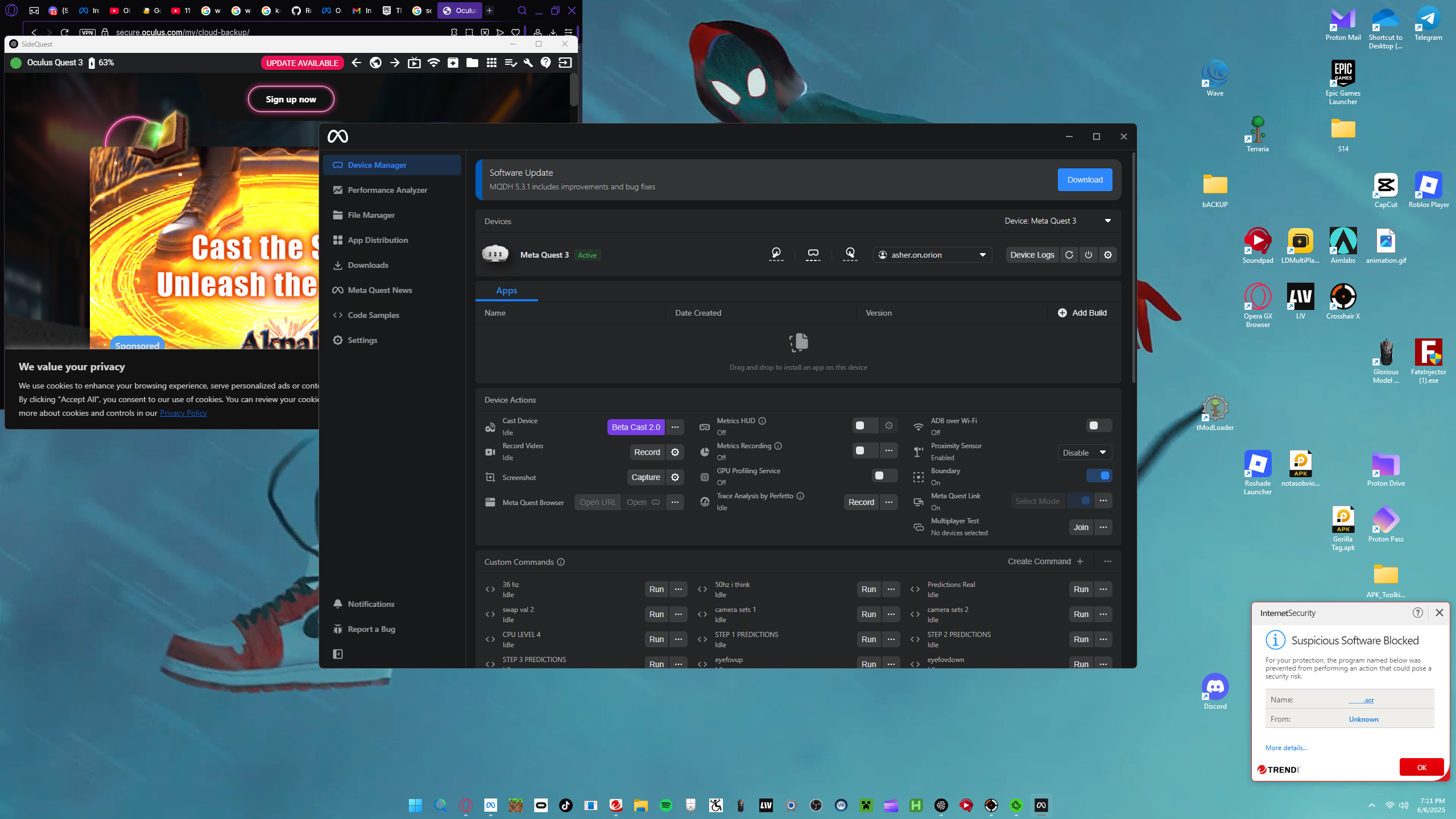Click More details in InternetSecurity popup
The image size is (1456, 819).
pos(1286,748)
